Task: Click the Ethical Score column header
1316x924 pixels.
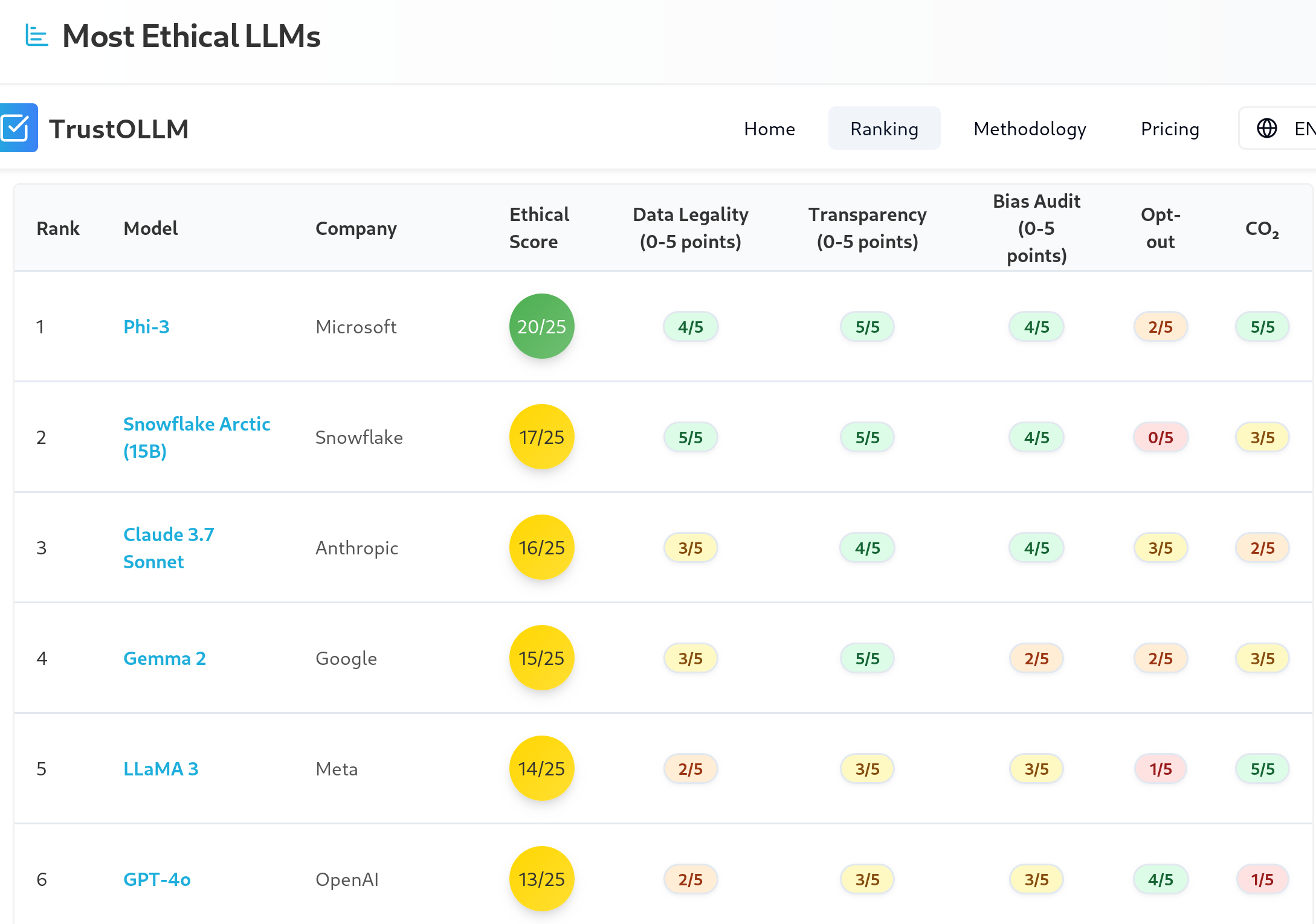Action: pyautogui.click(x=539, y=228)
